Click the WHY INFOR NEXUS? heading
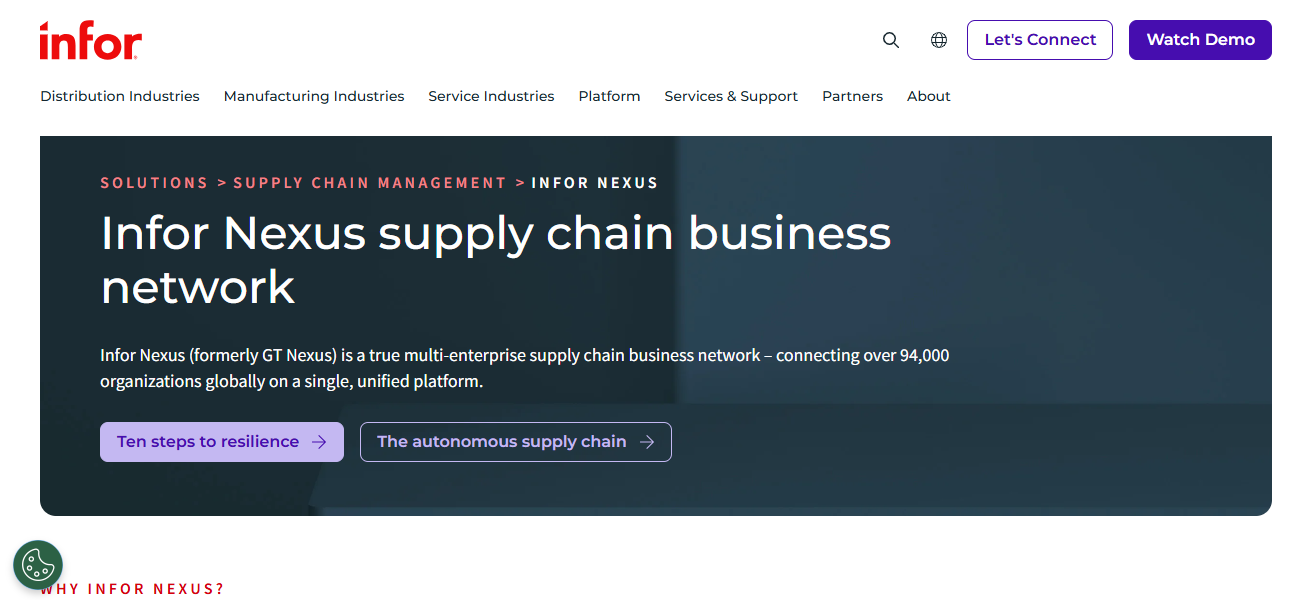The width and height of the screenshot is (1312, 600). pyautogui.click(x=131, y=589)
